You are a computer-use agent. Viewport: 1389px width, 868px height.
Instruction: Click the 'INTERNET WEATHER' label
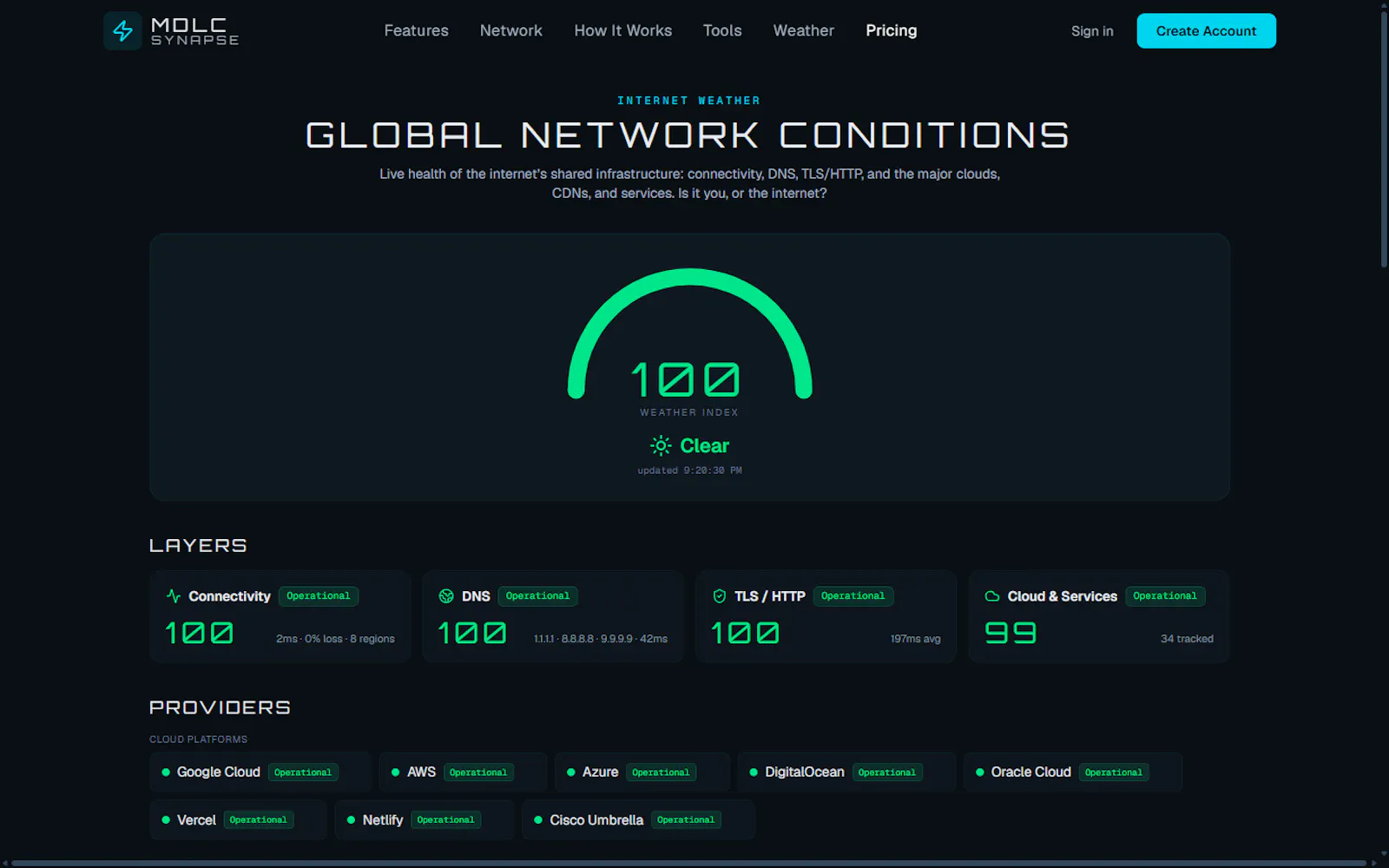689,101
